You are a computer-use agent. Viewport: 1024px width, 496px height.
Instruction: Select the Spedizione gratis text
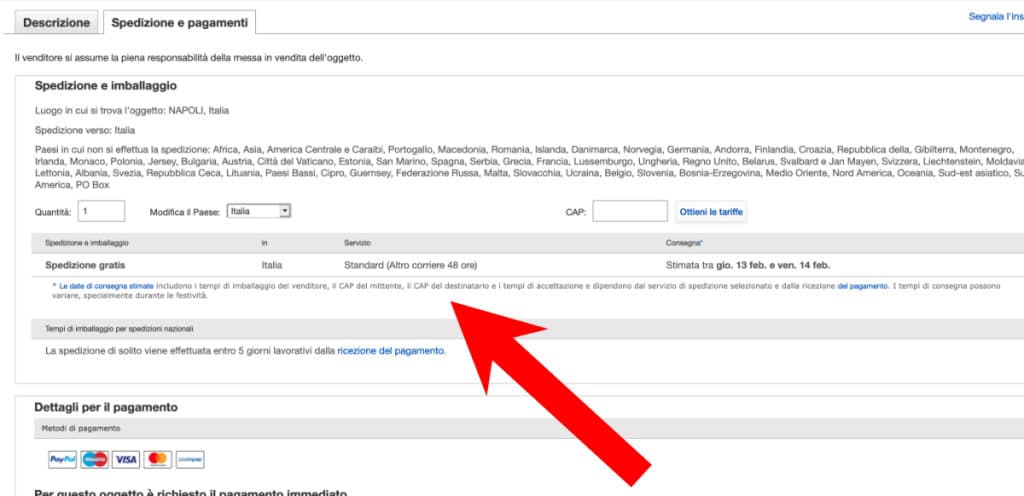[85, 265]
